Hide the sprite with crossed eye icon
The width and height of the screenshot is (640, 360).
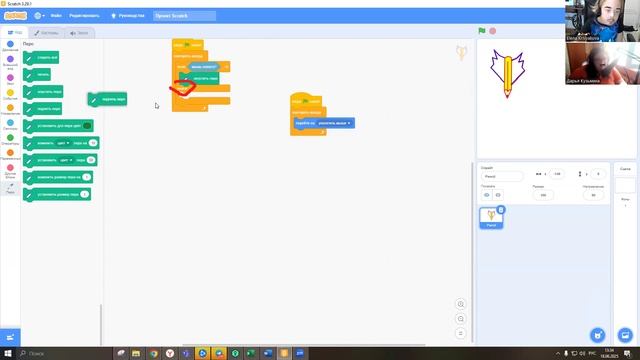pyautogui.click(x=498, y=195)
